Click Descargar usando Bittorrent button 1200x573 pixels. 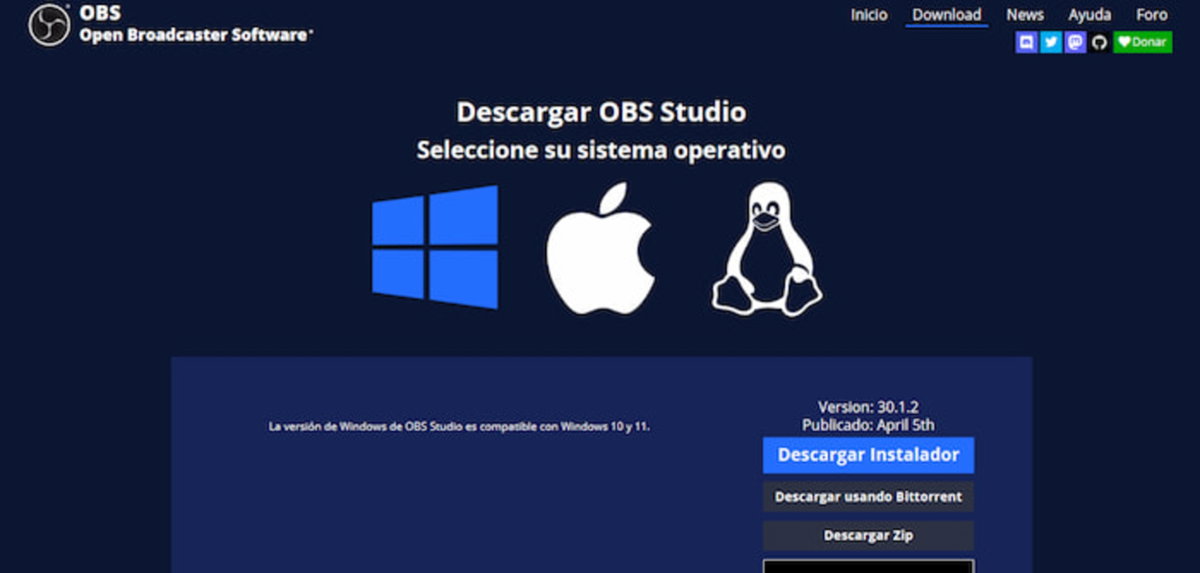pyautogui.click(x=868, y=497)
